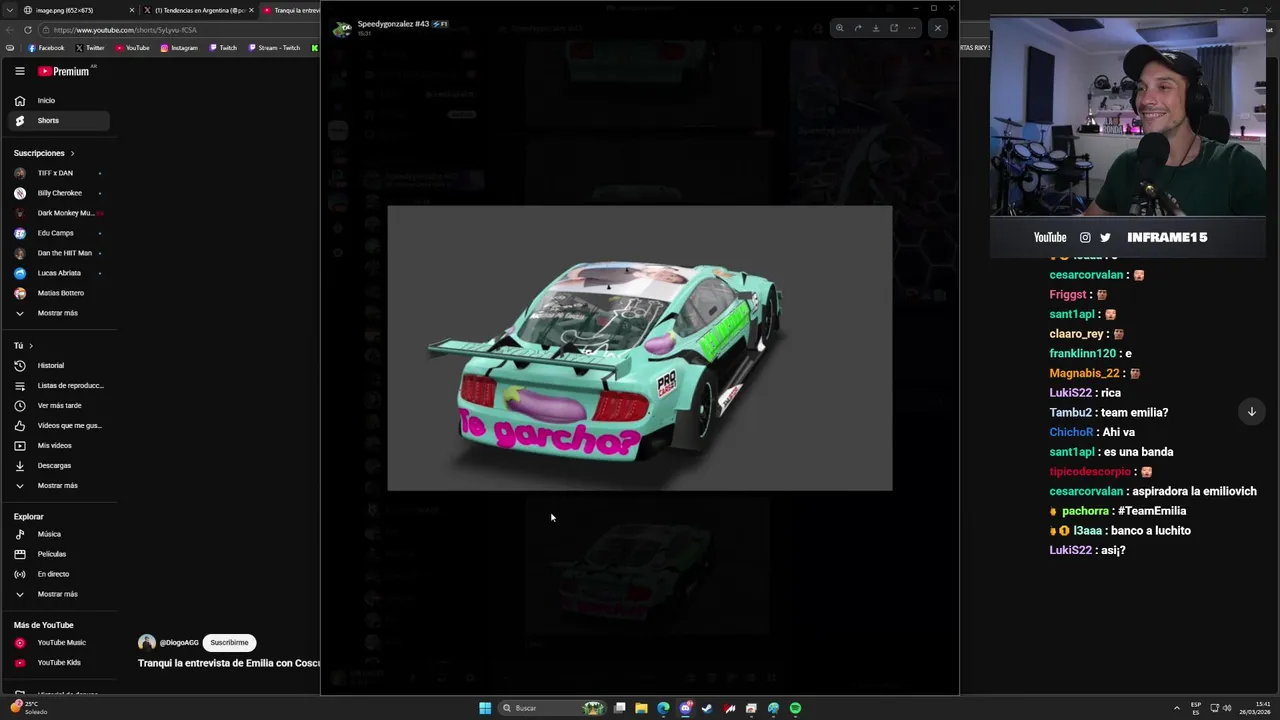
Task: Open Microsoft Edge from taskbar
Action: tap(663, 708)
